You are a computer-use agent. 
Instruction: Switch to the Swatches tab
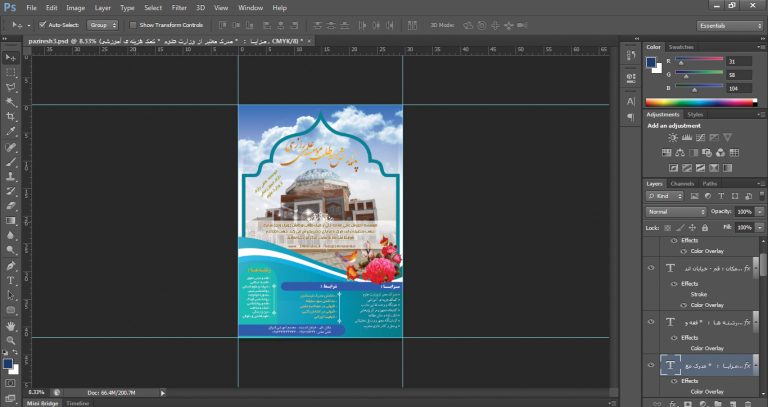click(681, 46)
